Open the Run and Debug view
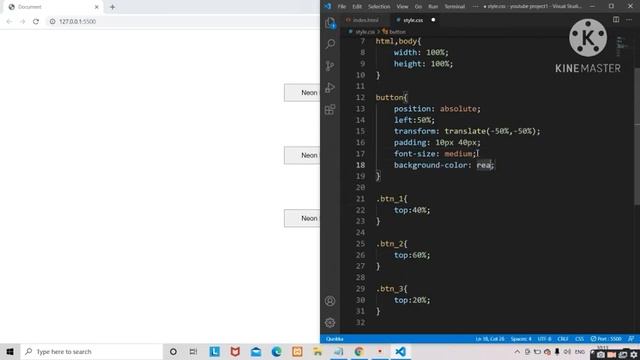Image resolution: width=640 pixels, height=360 pixels. click(x=330, y=88)
